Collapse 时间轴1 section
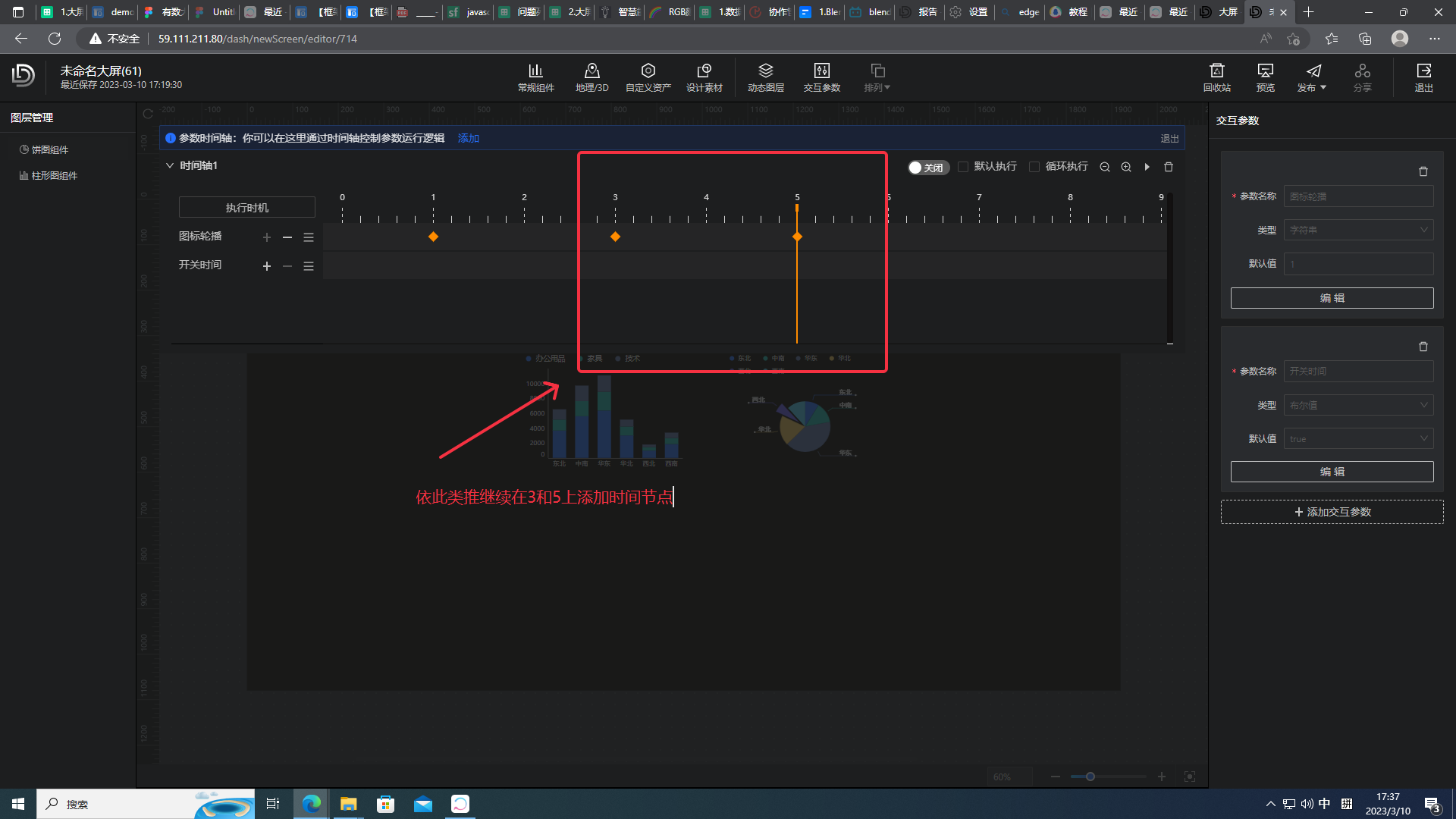1456x819 pixels. pos(170,165)
